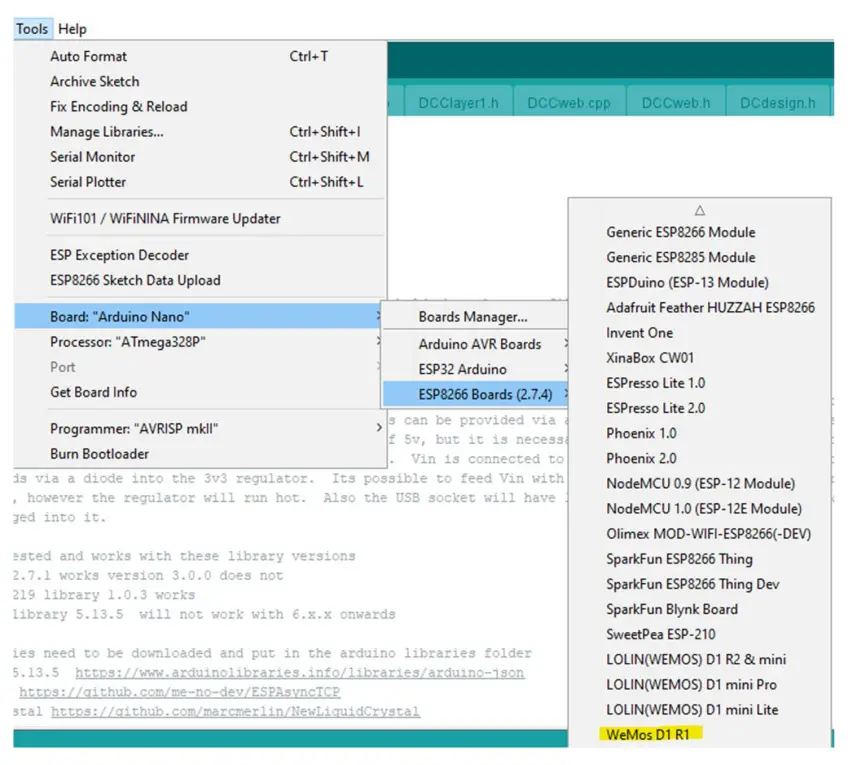Expand the Port submenu
The height and width of the screenshot is (765, 850).
[63, 367]
